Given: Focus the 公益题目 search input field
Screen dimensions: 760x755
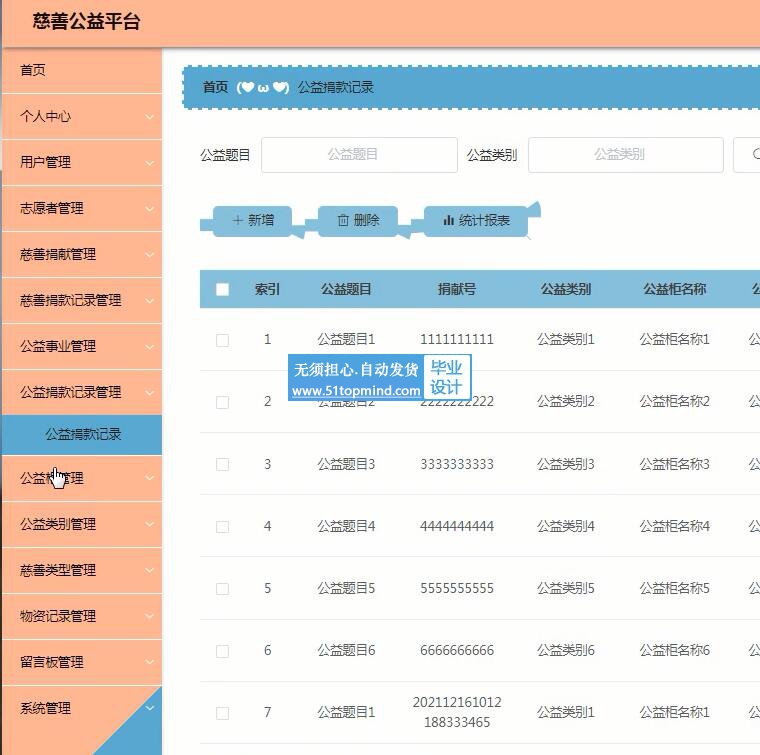Looking at the screenshot, I should (x=359, y=155).
